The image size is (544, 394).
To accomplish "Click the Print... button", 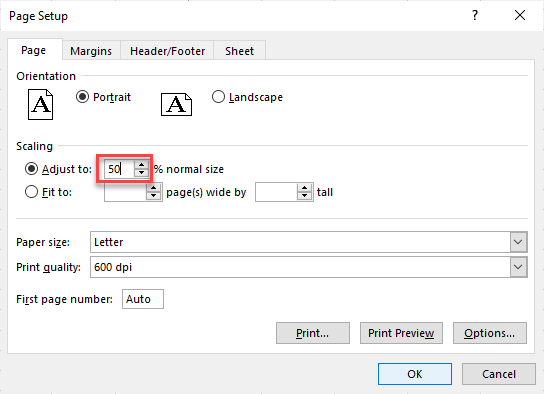I will [313, 333].
